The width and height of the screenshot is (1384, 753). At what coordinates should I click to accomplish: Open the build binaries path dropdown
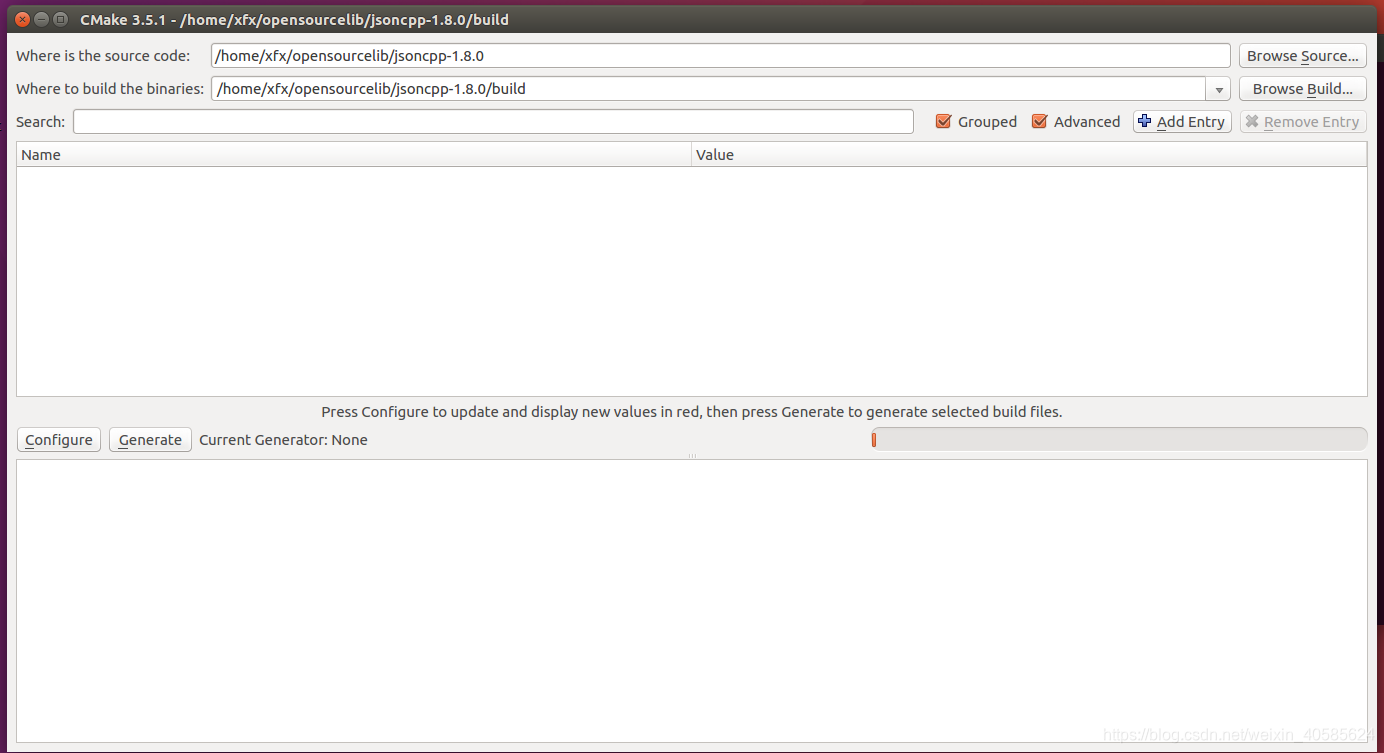[x=1218, y=89]
